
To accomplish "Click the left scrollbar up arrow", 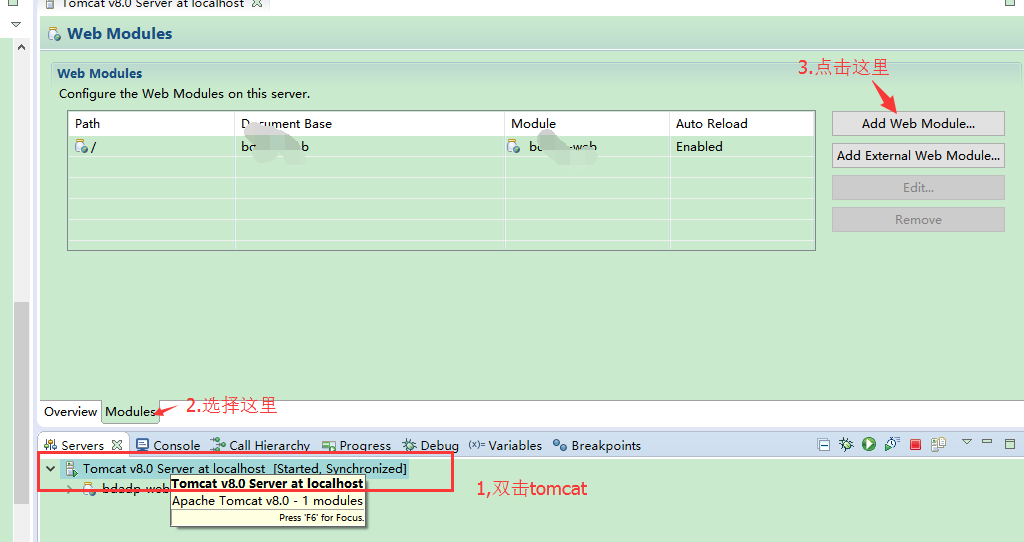I will tap(22, 47).
